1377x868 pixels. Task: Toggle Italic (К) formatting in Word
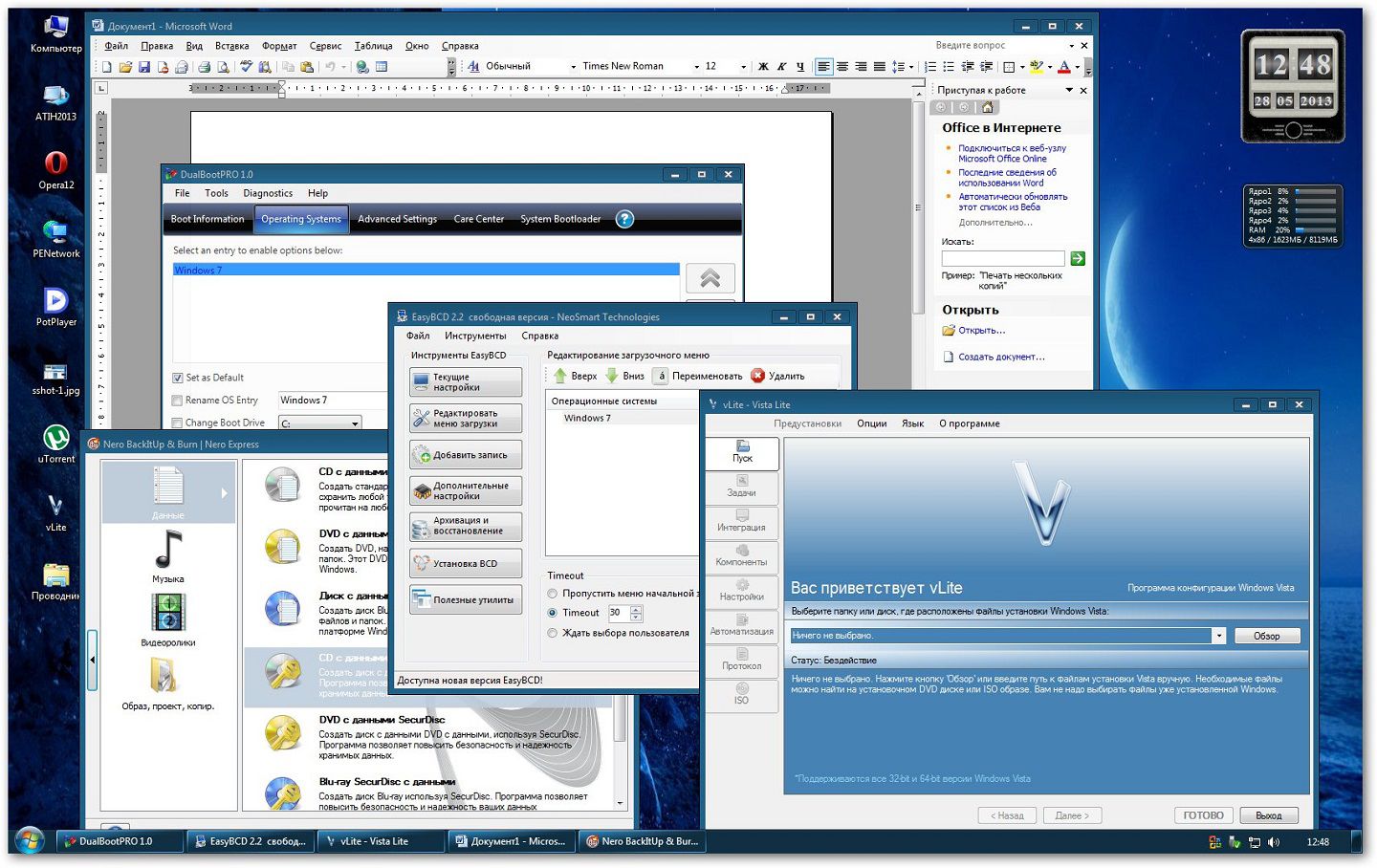click(781, 67)
